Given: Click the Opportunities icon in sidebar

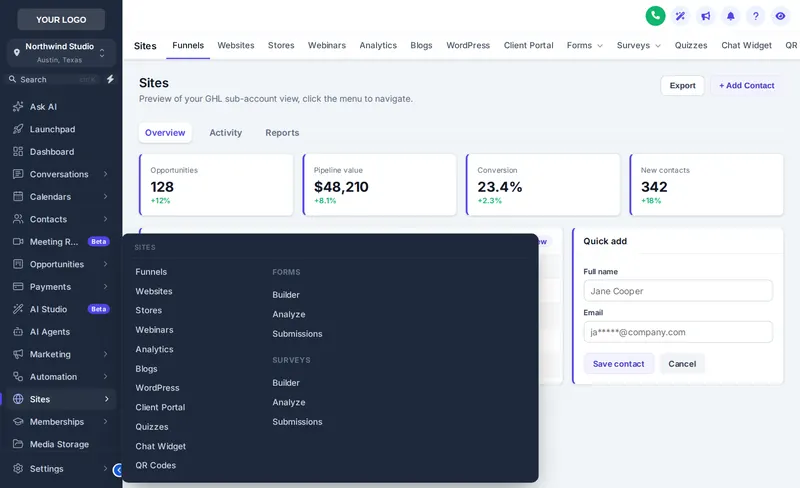Looking at the screenshot, I should point(18,264).
